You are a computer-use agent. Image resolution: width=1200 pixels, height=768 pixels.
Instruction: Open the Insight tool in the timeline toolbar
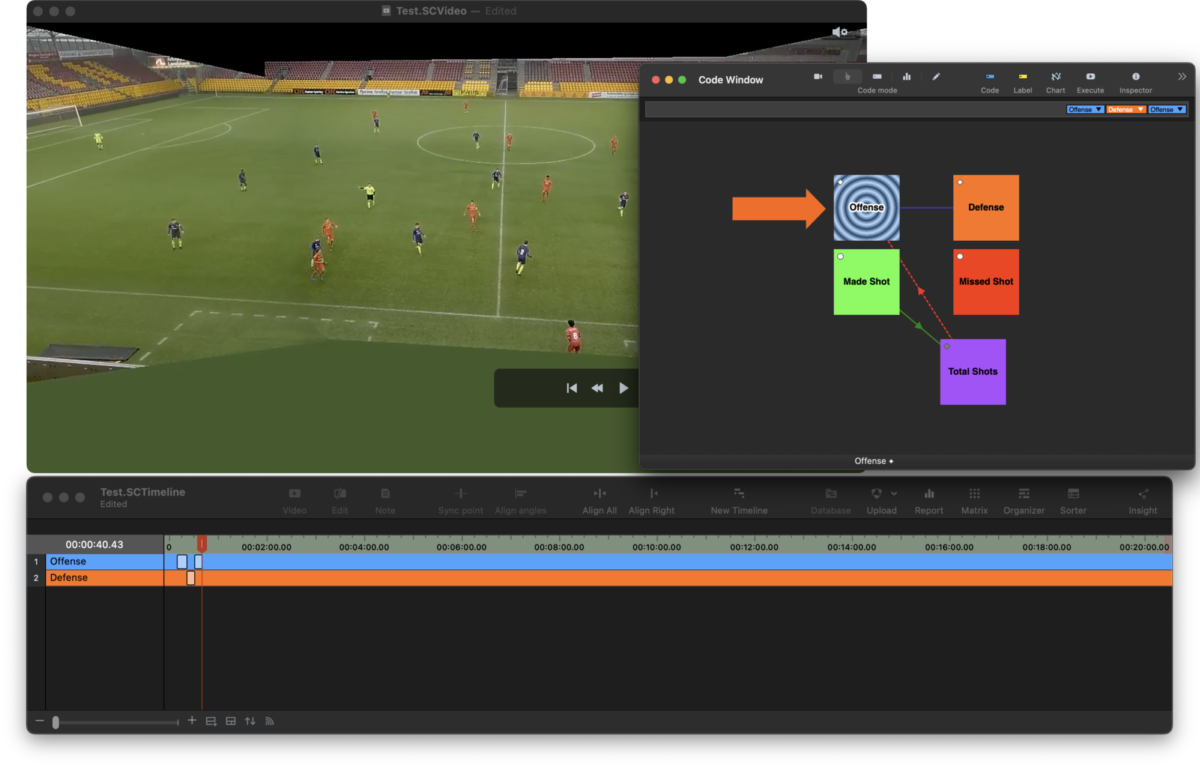click(x=1142, y=495)
